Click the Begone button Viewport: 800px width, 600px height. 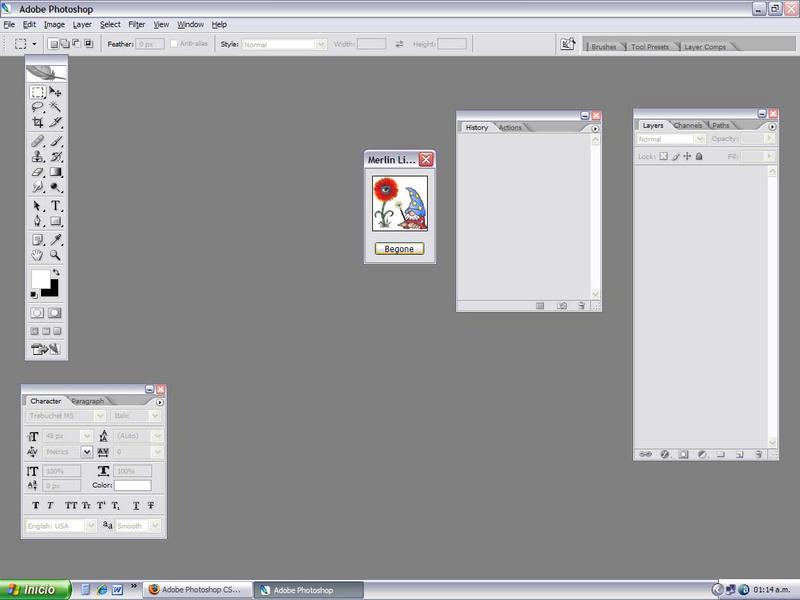click(399, 248)
